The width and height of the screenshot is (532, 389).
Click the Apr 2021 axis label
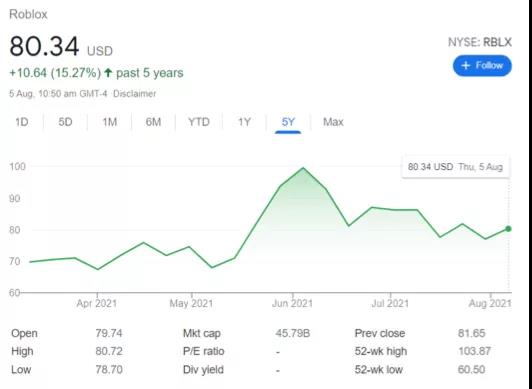pos(97,303)
